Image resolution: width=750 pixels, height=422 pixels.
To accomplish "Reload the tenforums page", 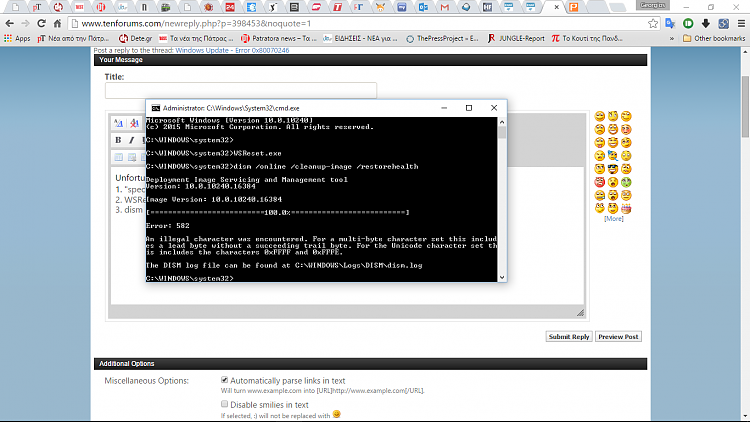I will [x=42, y=23].
